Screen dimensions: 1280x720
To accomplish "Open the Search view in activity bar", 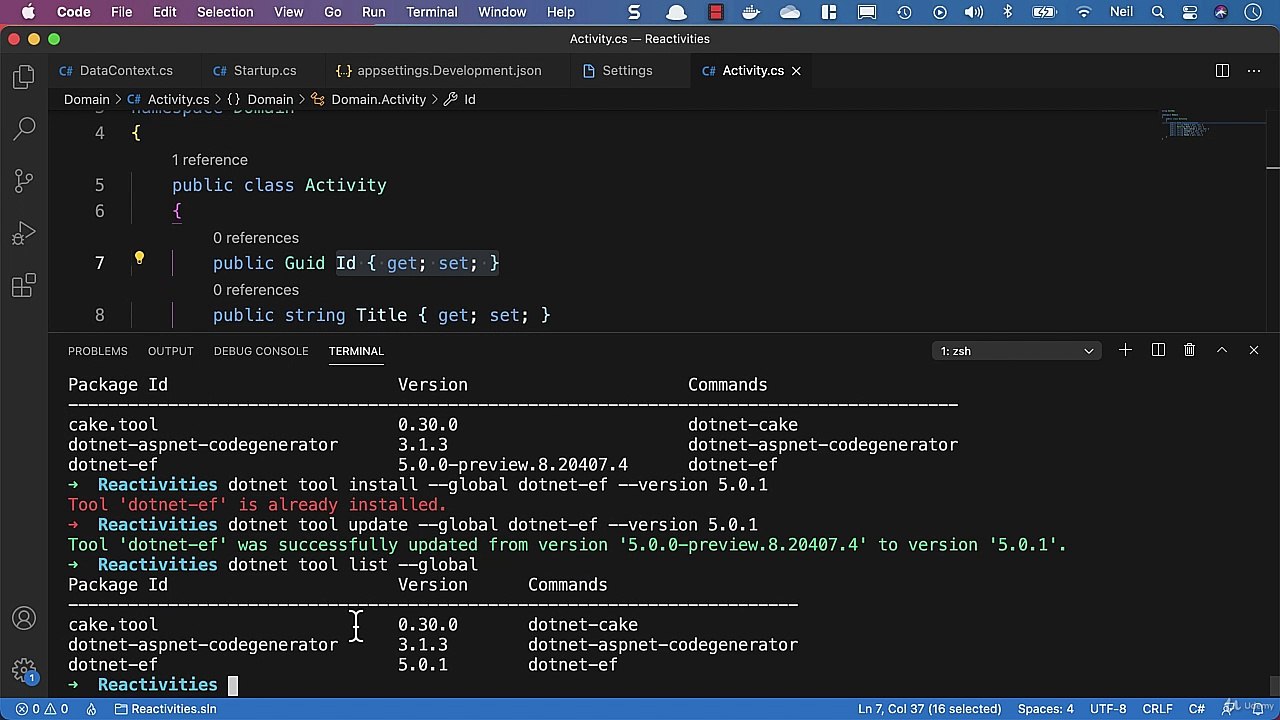I will (x=24, y=129).
